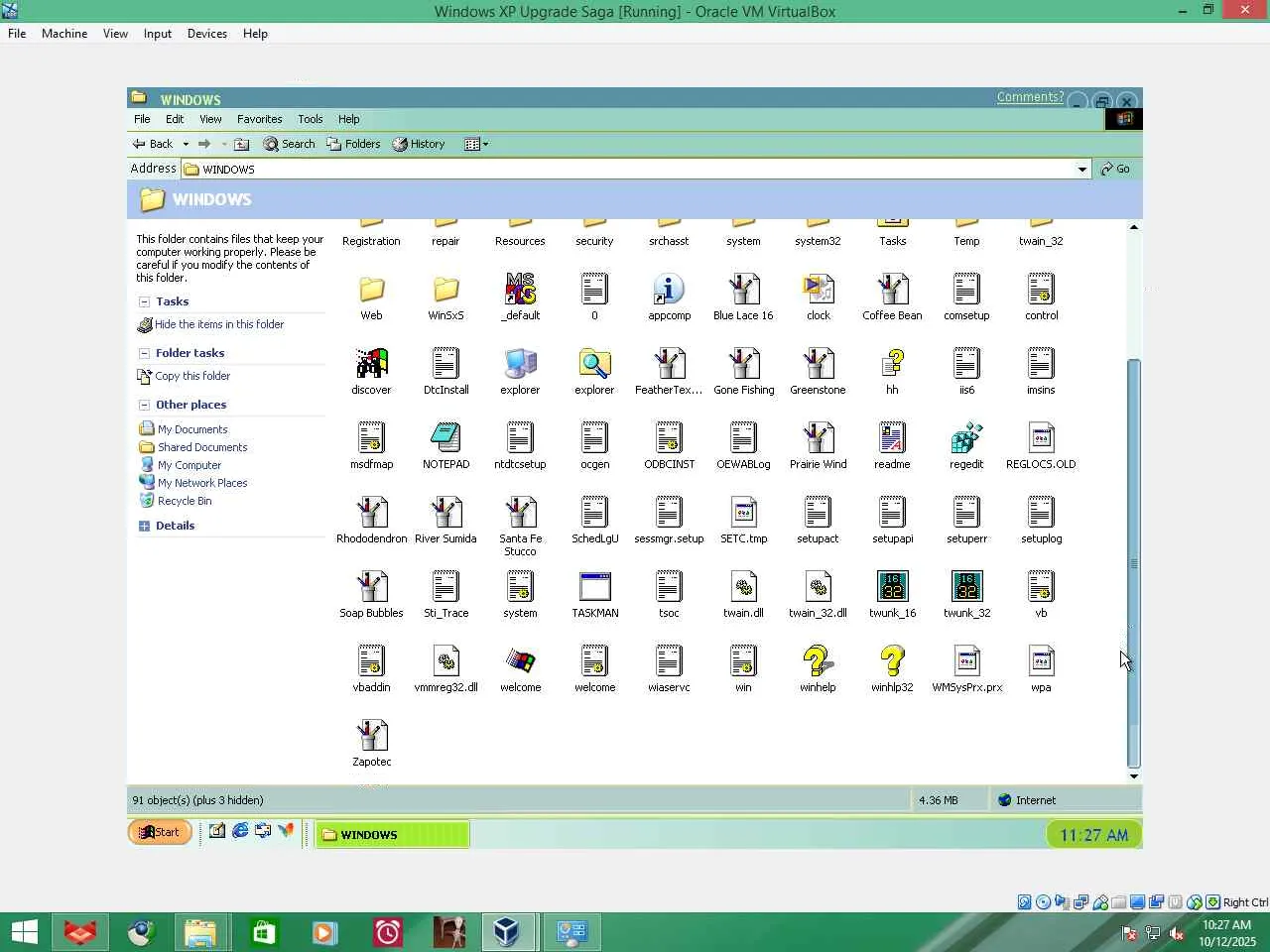The width and height of the screenshot is (1270, 952).
Task: Select the Coffee Bean bitmap icon
Action: click(892, 289)
